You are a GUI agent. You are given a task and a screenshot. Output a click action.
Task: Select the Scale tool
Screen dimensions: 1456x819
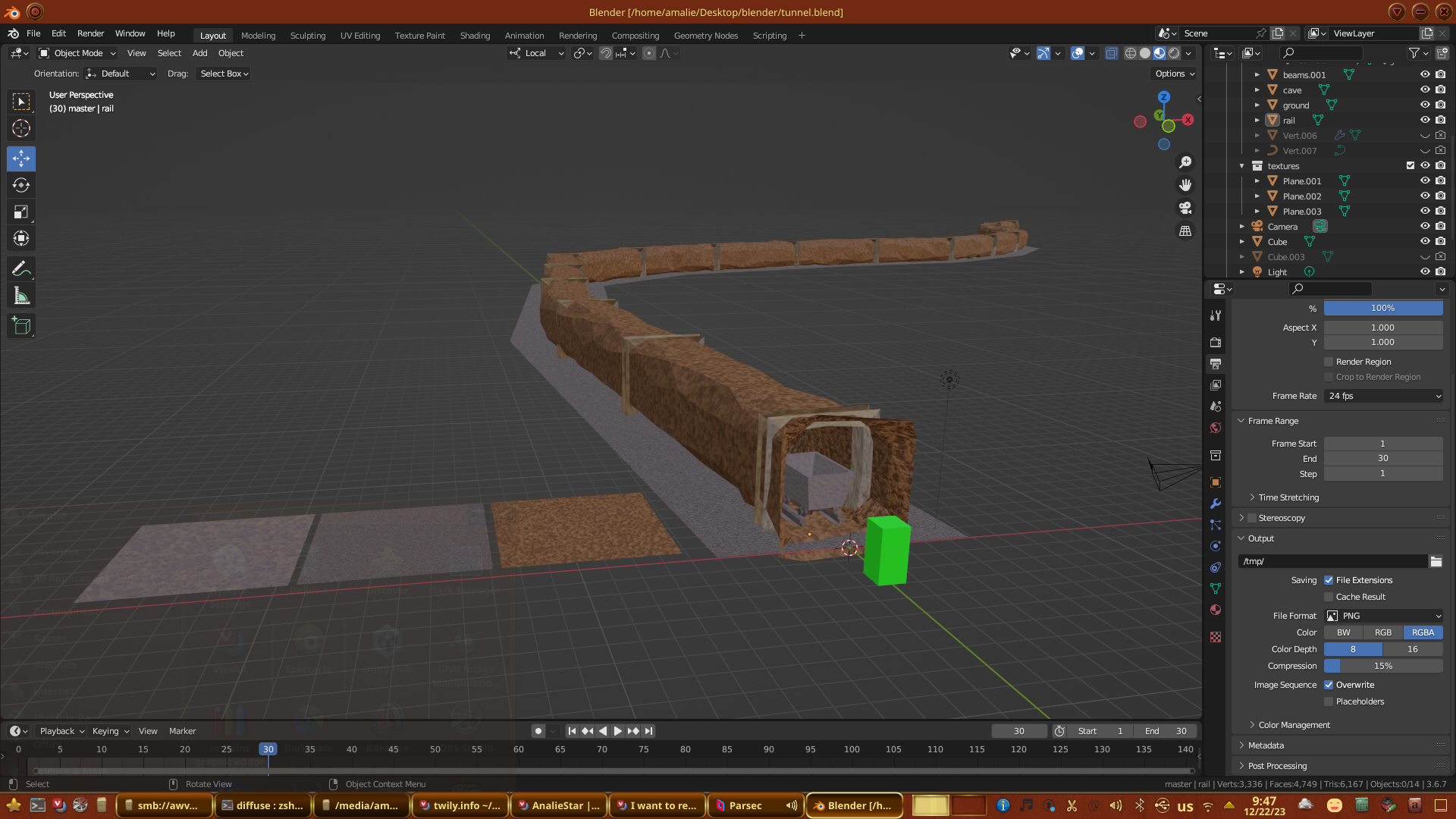(x=21, y=212)
